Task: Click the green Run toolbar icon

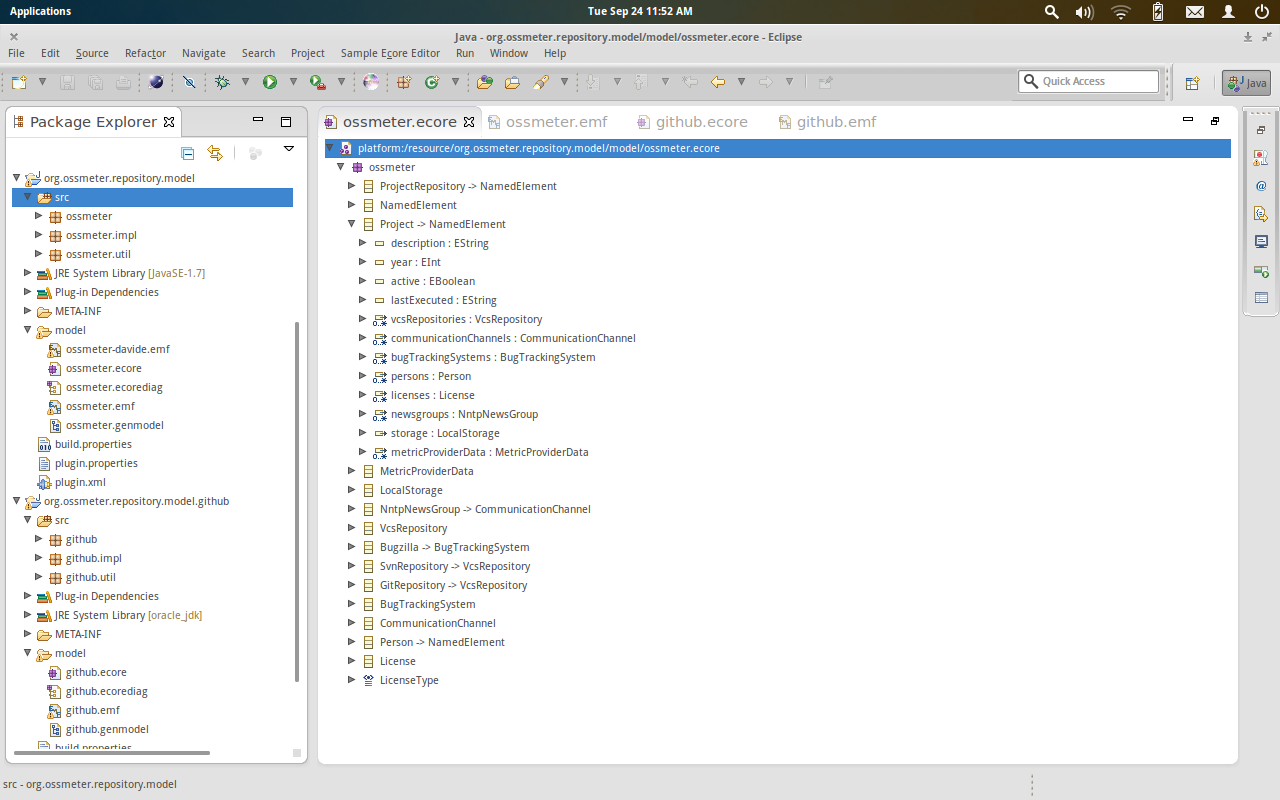Action: point(270,82)
